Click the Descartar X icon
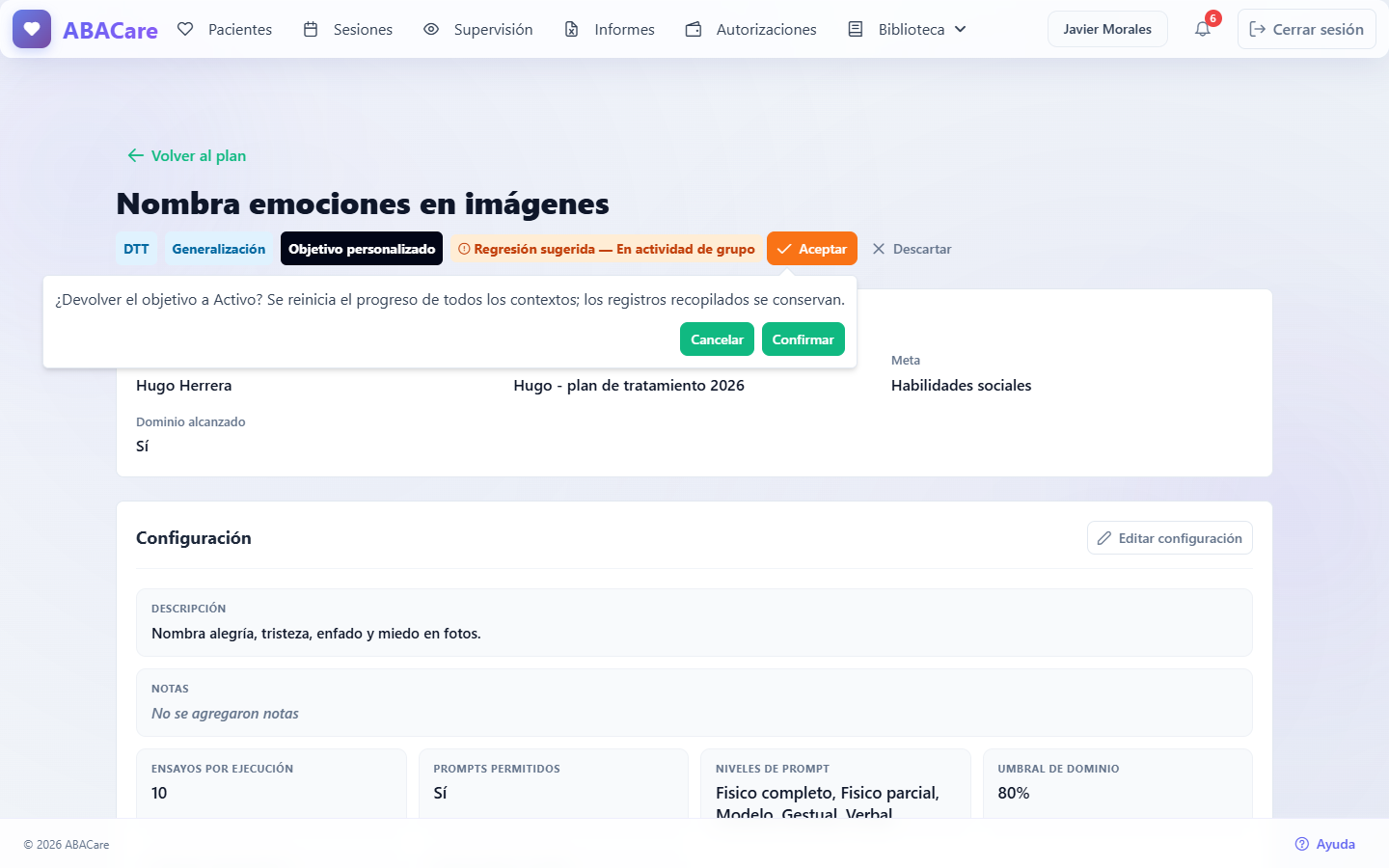Image resolution: width=1389 pixels, height=868 pixels. click(x=879, y=249)
